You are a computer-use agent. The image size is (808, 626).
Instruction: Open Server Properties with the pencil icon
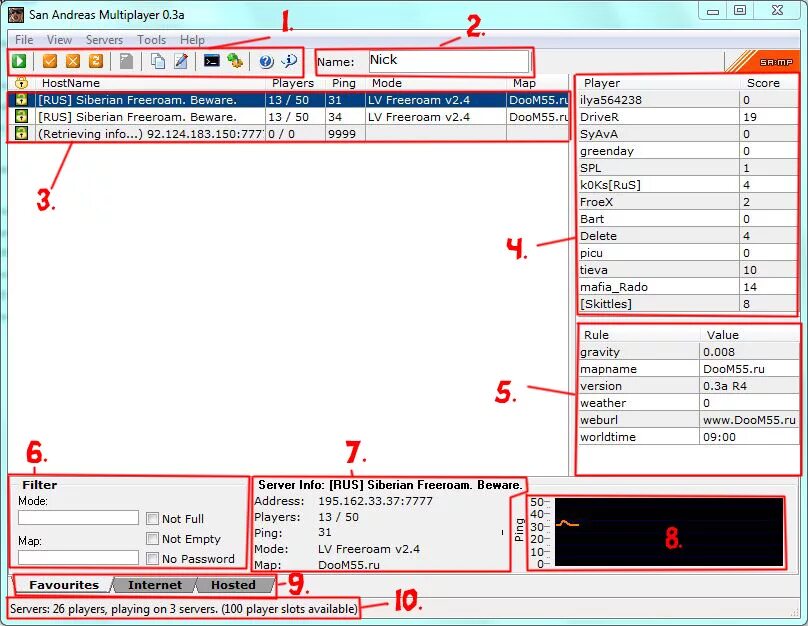click(181, 61)
